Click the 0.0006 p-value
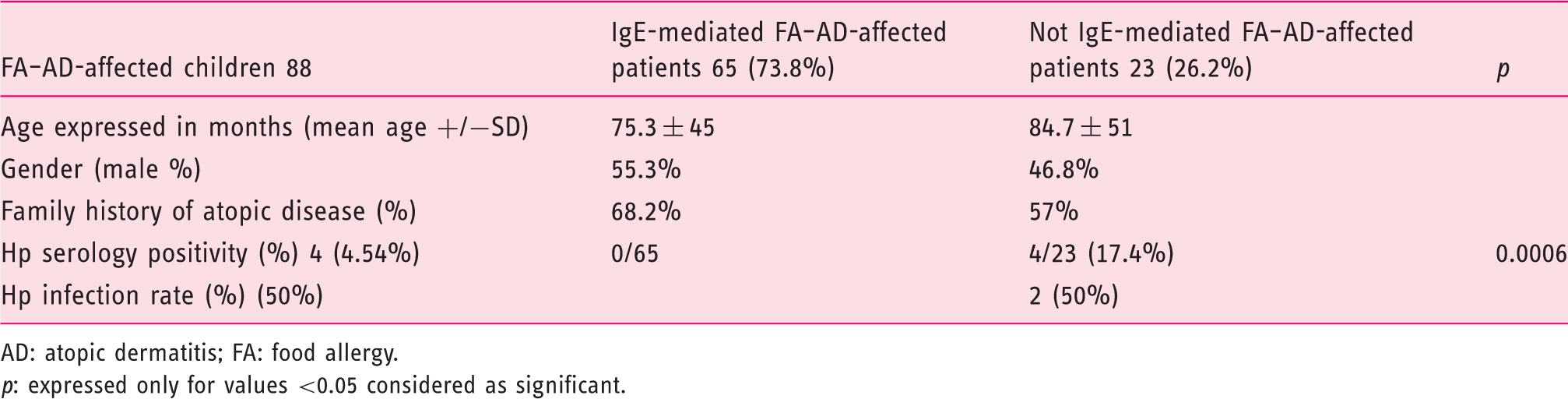Screen dimensions: 1568x399 coord(1531,254)
